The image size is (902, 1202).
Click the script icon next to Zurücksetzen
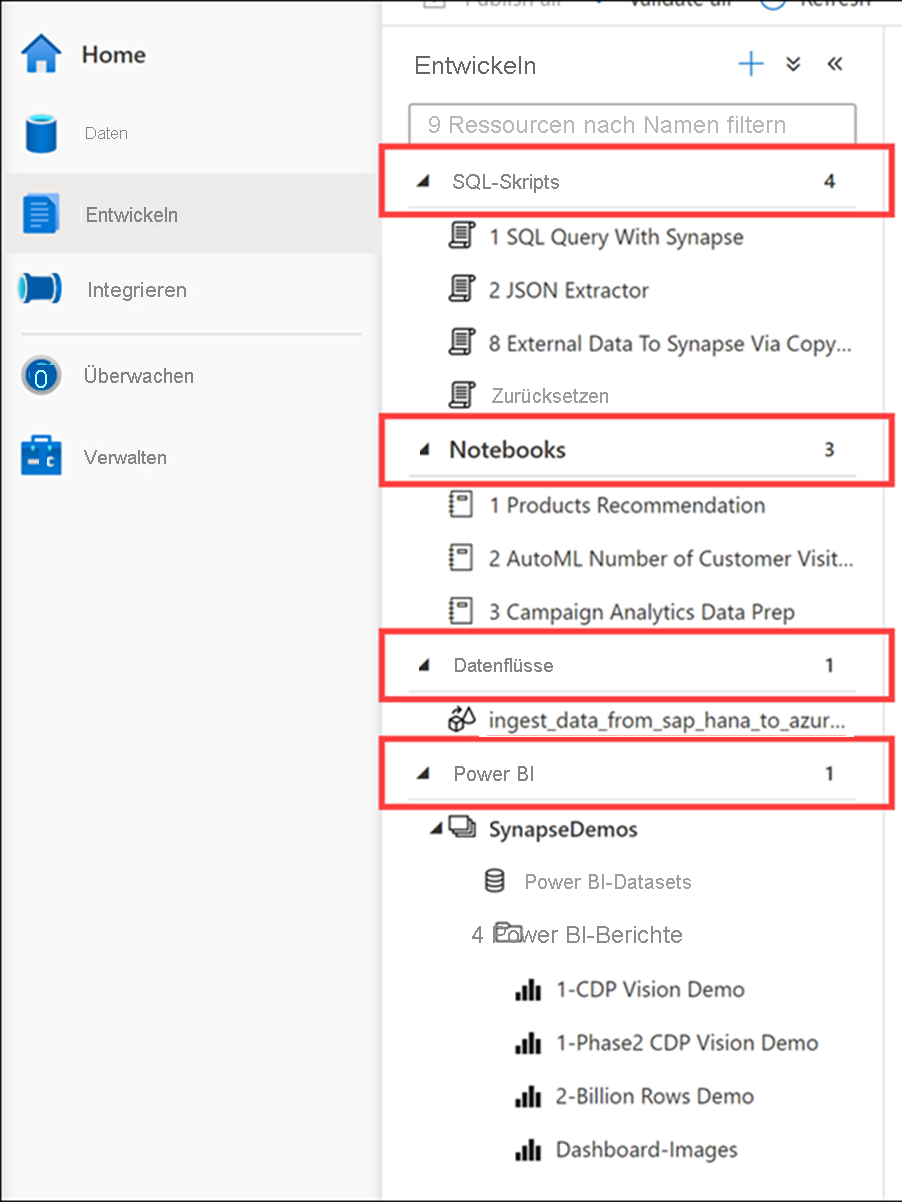pyautogui.click(x=460, y=395)
